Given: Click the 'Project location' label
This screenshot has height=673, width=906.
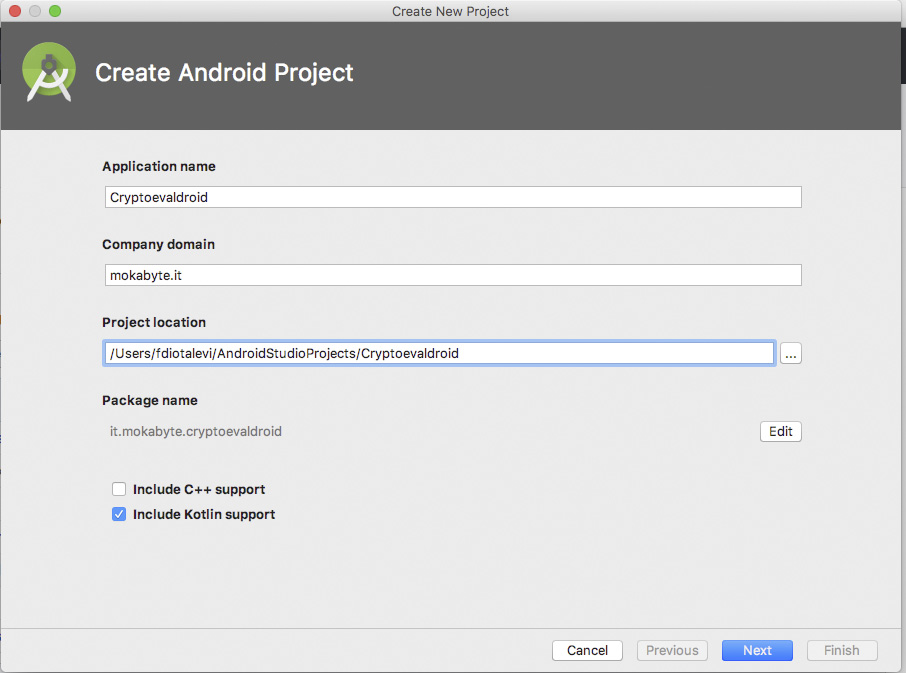Looking at the screenshot, I should [154, 322].
